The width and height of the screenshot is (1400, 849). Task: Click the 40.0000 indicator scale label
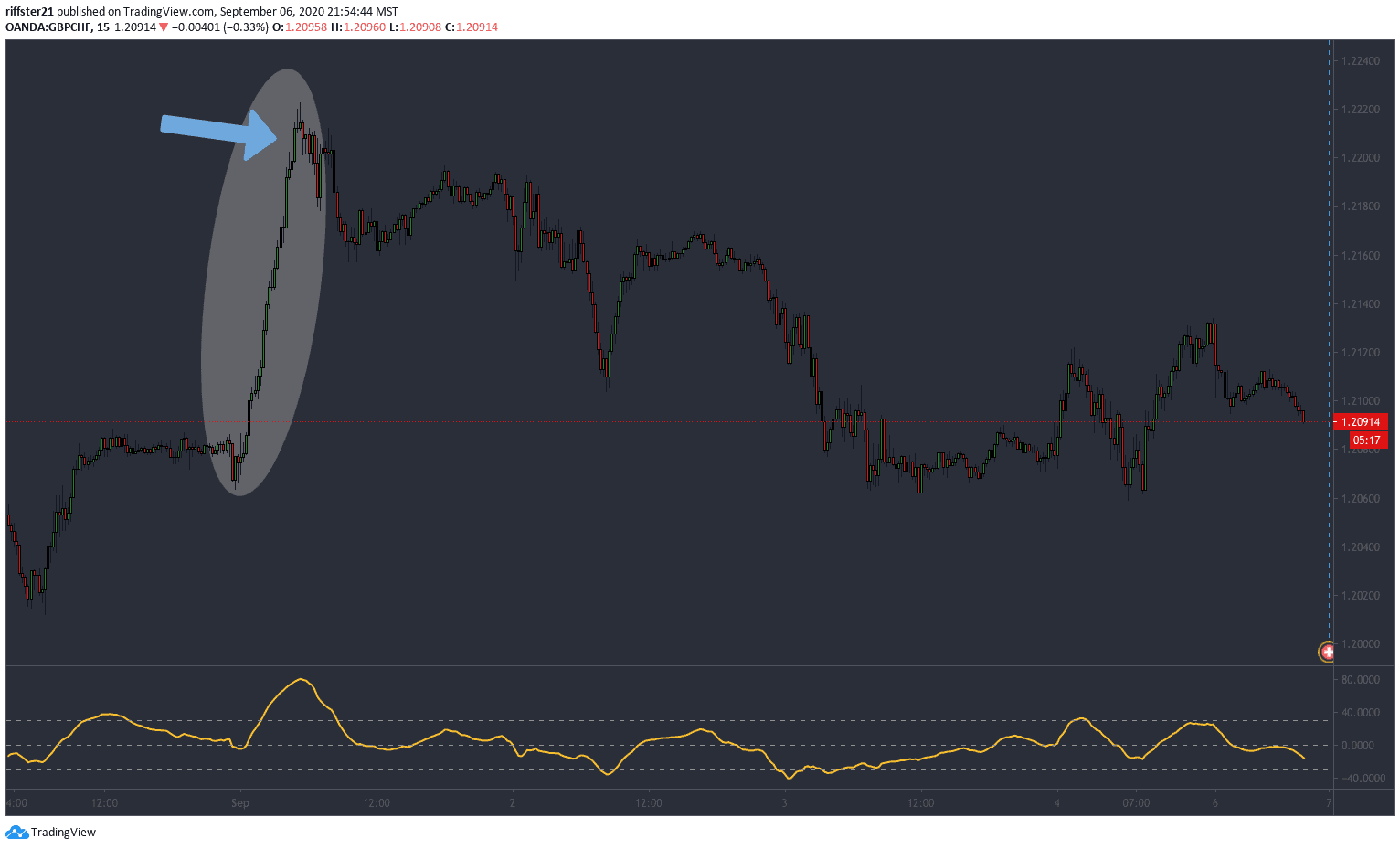tap(1361, 713)
